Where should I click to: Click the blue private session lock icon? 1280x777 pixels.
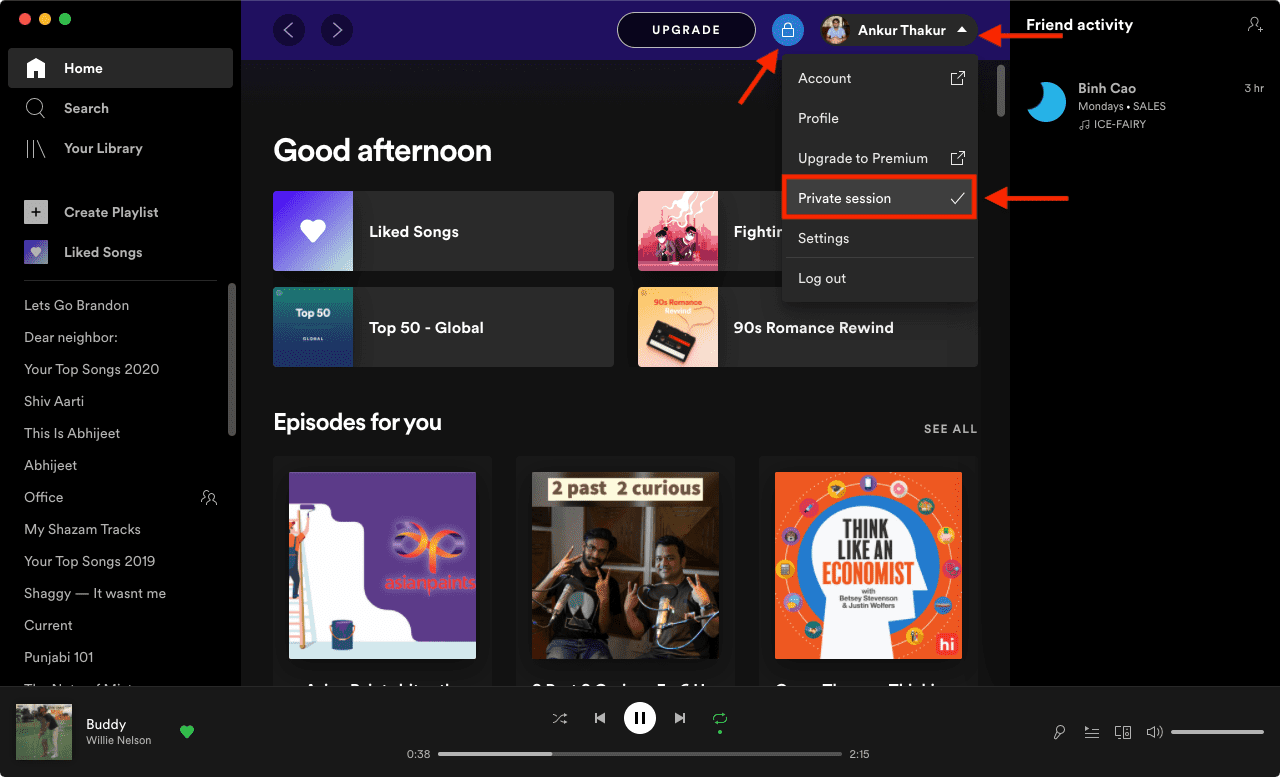788,30
